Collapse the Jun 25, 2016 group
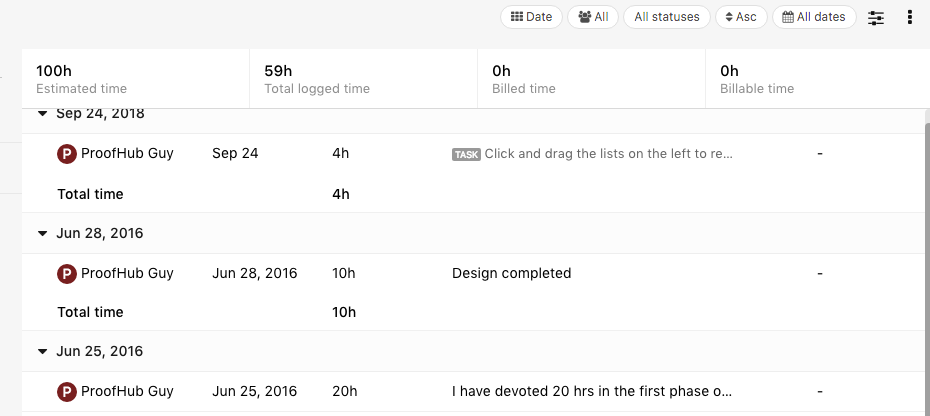 [x=42, y=352]
